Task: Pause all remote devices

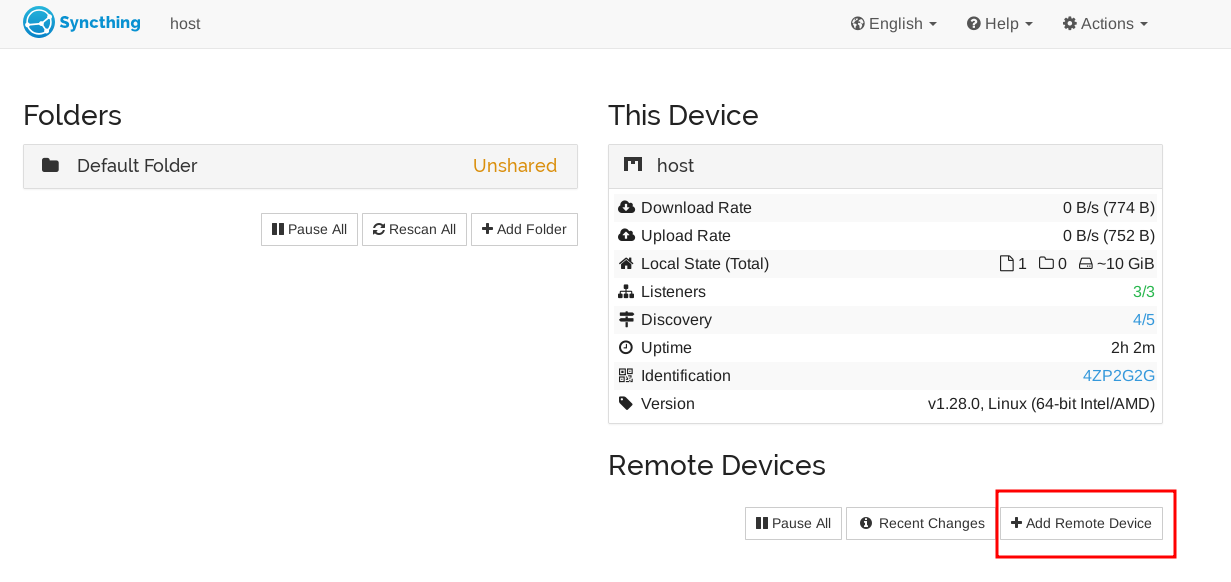Action: tap(793, 523)
